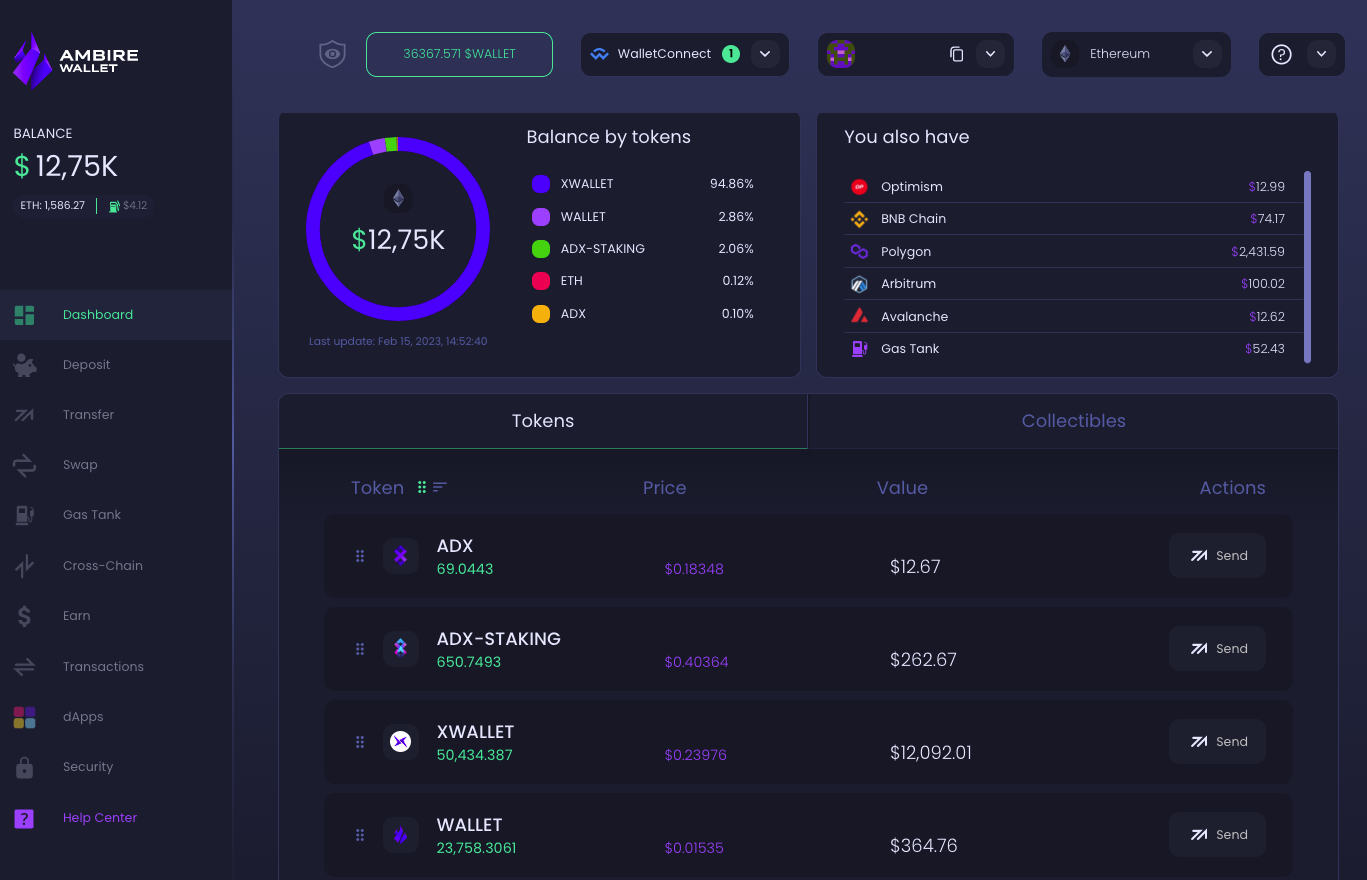The image size is (1367, 880).
Task: Click the sort lines icon next to Token
Action: pyautogui.click(x=440, y=487)
